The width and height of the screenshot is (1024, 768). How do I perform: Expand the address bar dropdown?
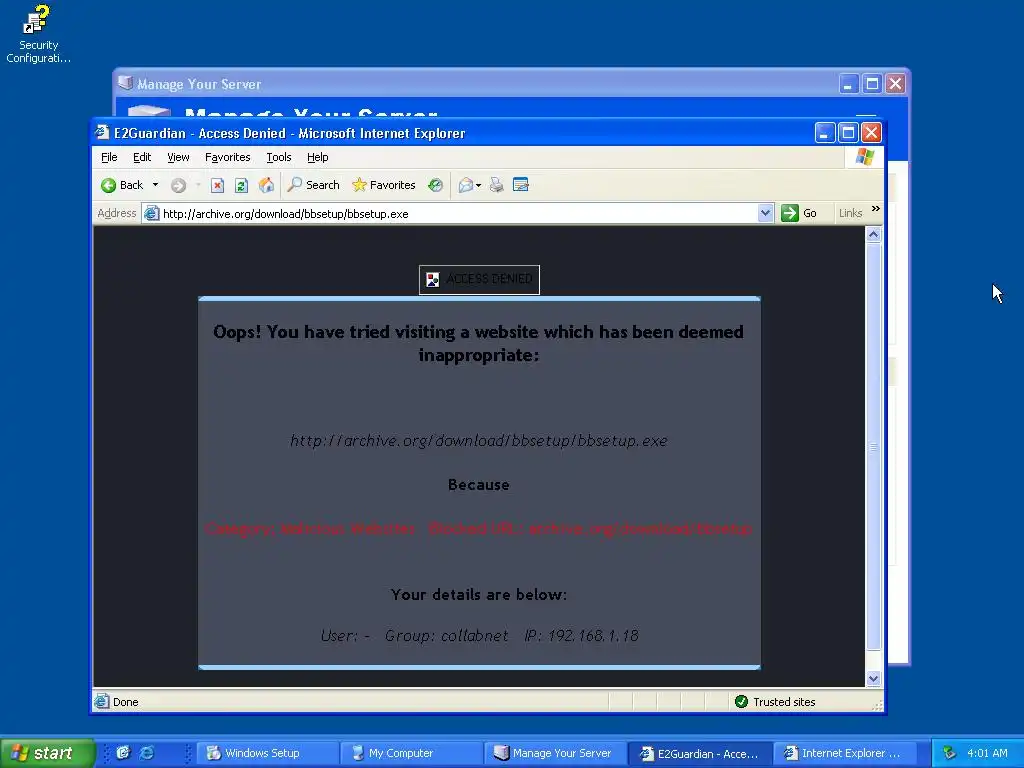pyautogui.click(x=765, y=213)
